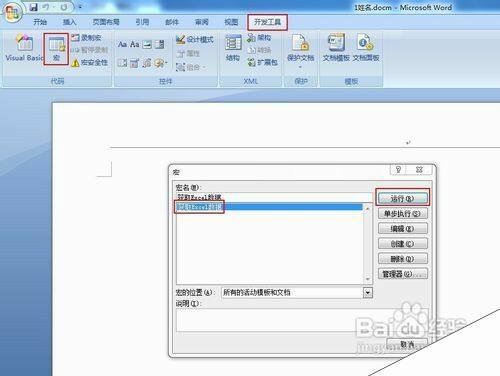Switch to the View (视图) tab
Screen dimensions: 500x376
pos(231,22)
